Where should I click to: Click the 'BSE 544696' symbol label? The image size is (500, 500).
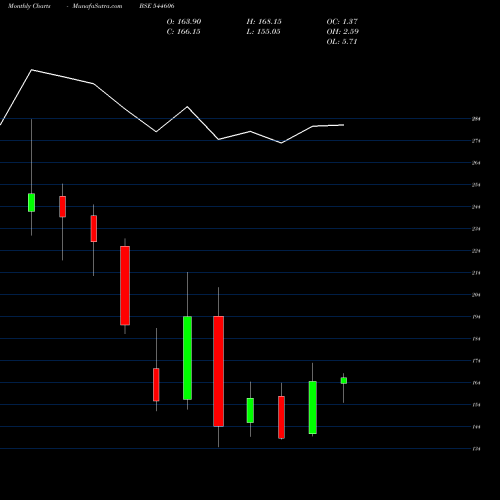pyautogui.click(x=157, y=6)
